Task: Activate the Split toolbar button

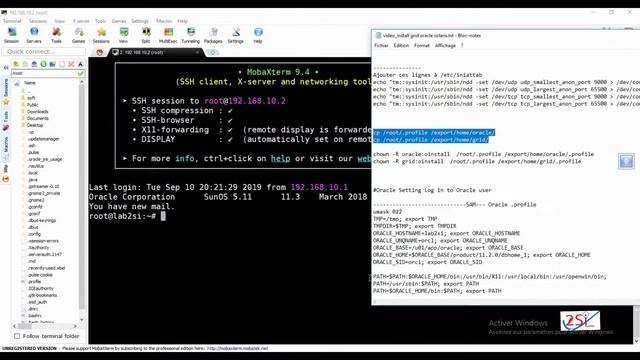Action: tap(146, 36)
